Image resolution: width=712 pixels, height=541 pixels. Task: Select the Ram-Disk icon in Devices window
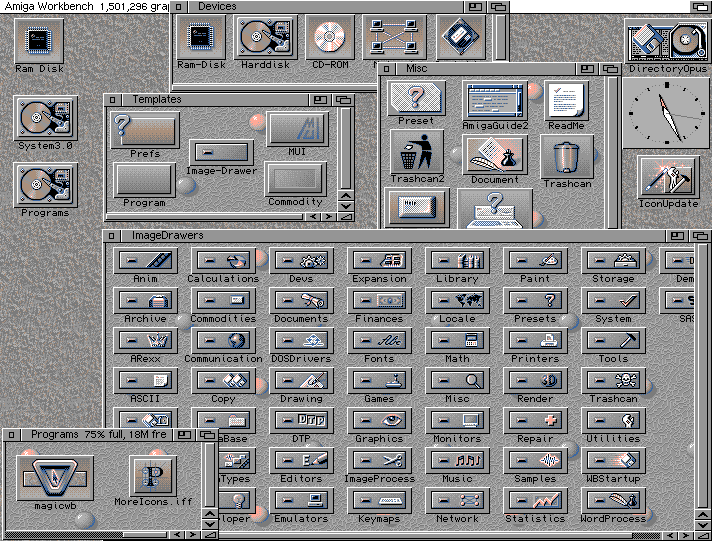[201, 37]
